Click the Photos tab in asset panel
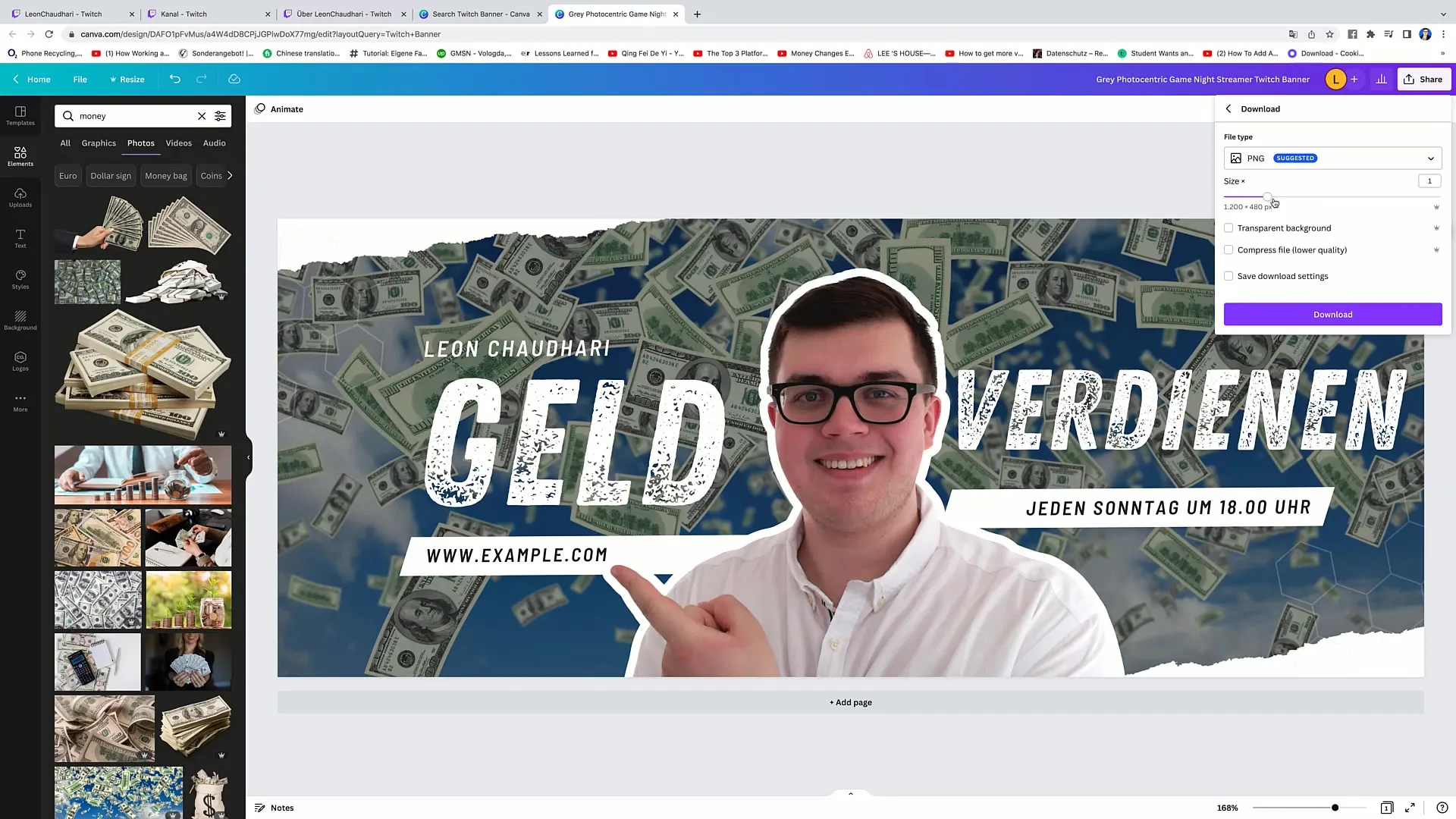Image resolution: width=1456 pixels, height=819 pixels. pyautogui.click(x=141, y=143)
